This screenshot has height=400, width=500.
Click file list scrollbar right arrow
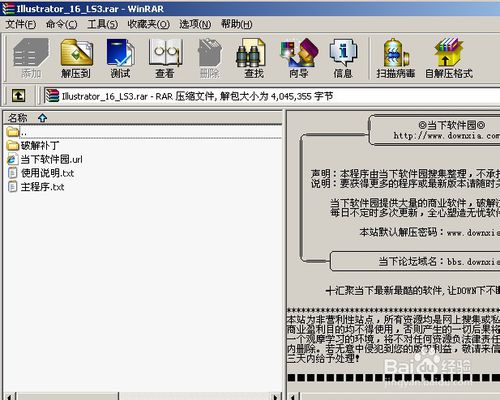(x=276, y=397)
